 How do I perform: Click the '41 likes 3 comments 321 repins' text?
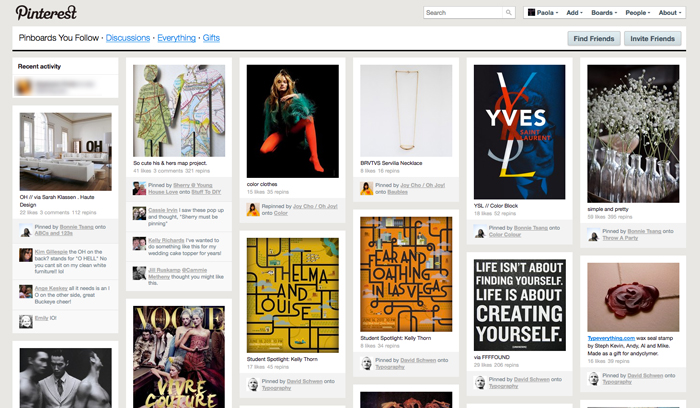pyautogui.click(x=171, y=171)
